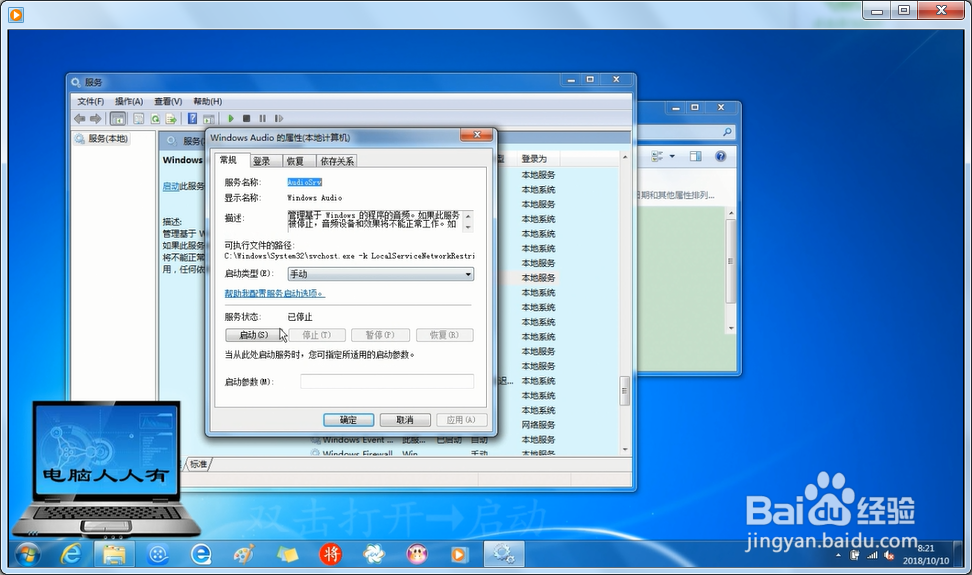The width and height of the screenshot is (972, 575).
Task: Click the Forward arrow in Services toolbar
Action: click(95, 118)
